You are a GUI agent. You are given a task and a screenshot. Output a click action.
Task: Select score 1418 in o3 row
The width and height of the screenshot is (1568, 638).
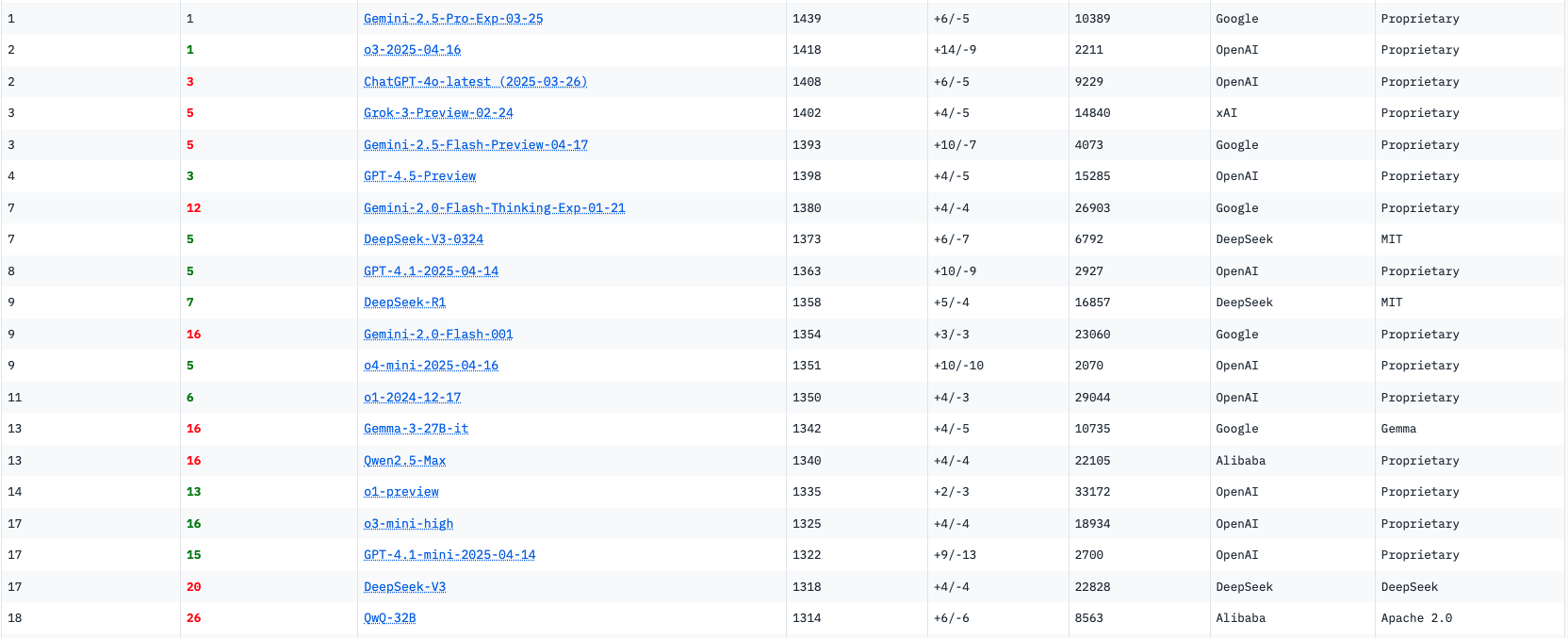point(807,50)
